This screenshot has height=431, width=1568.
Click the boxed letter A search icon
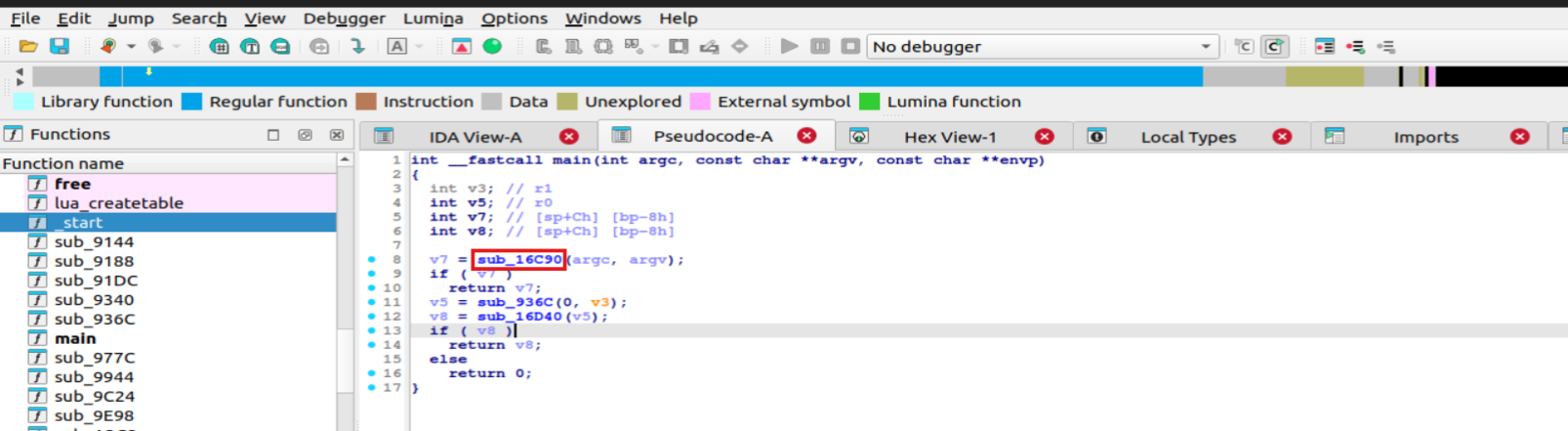point(396,46)
